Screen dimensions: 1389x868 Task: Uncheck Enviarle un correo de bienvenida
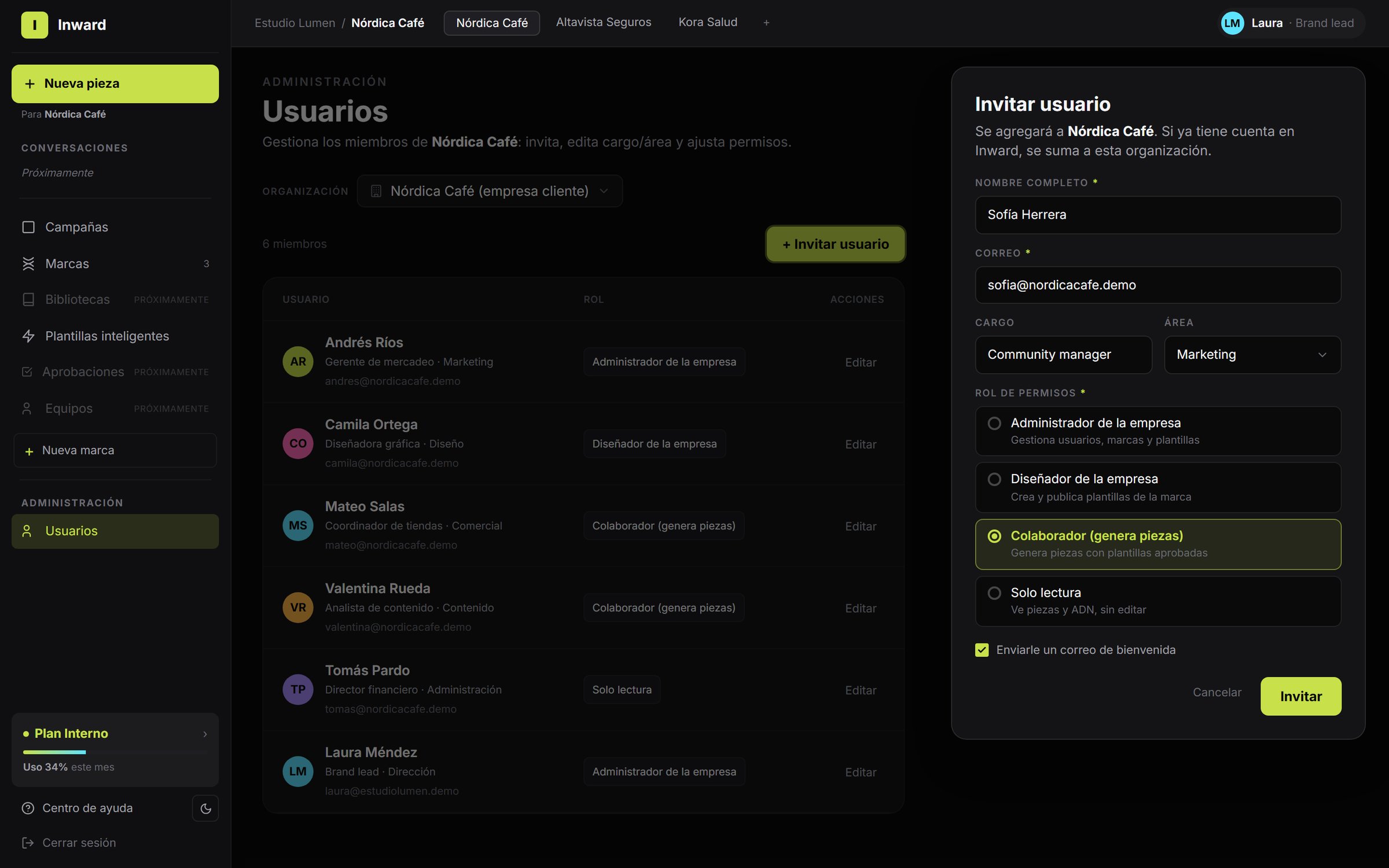982,650
